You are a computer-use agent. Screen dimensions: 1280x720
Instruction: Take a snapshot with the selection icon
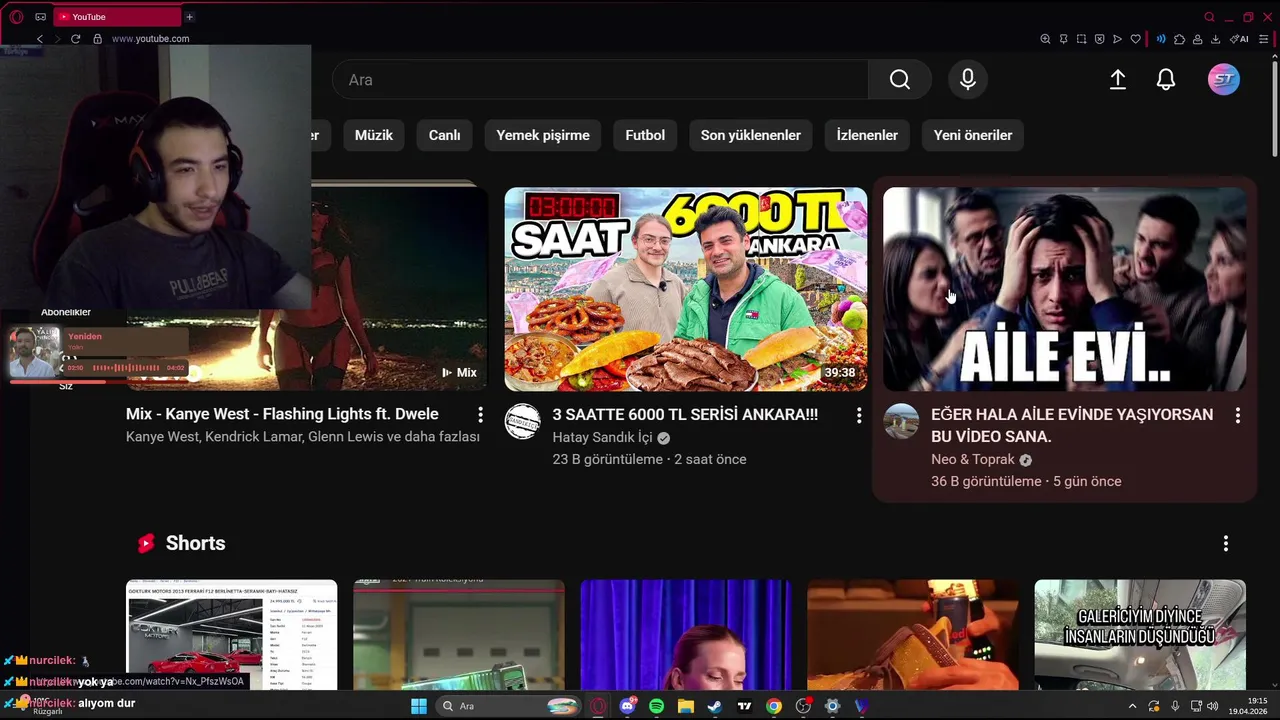click(1082, 39)
